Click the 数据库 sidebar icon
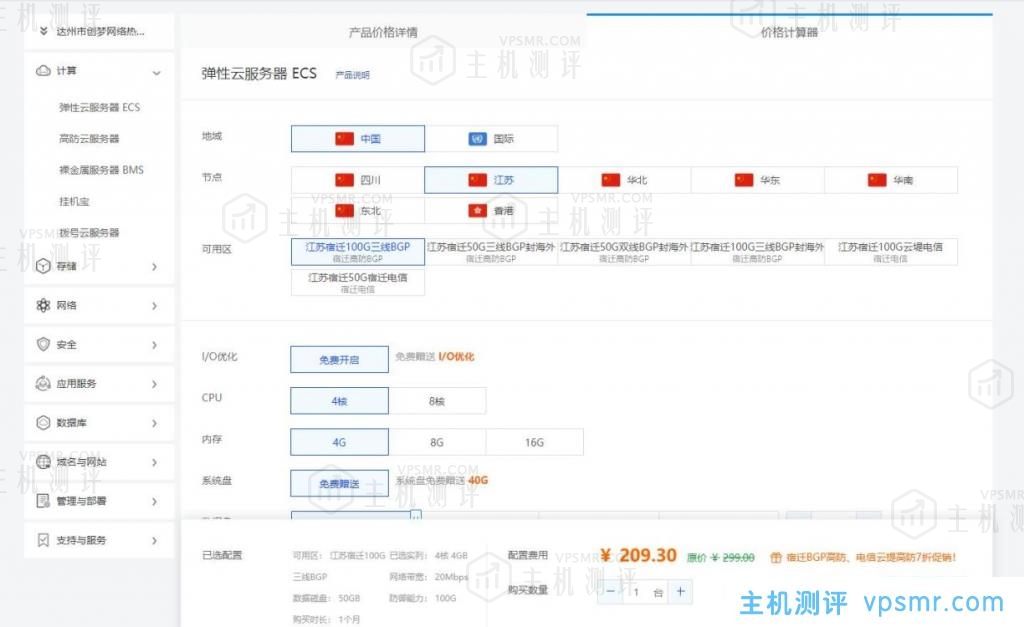The image size is (1024, 627). point(43,423)
